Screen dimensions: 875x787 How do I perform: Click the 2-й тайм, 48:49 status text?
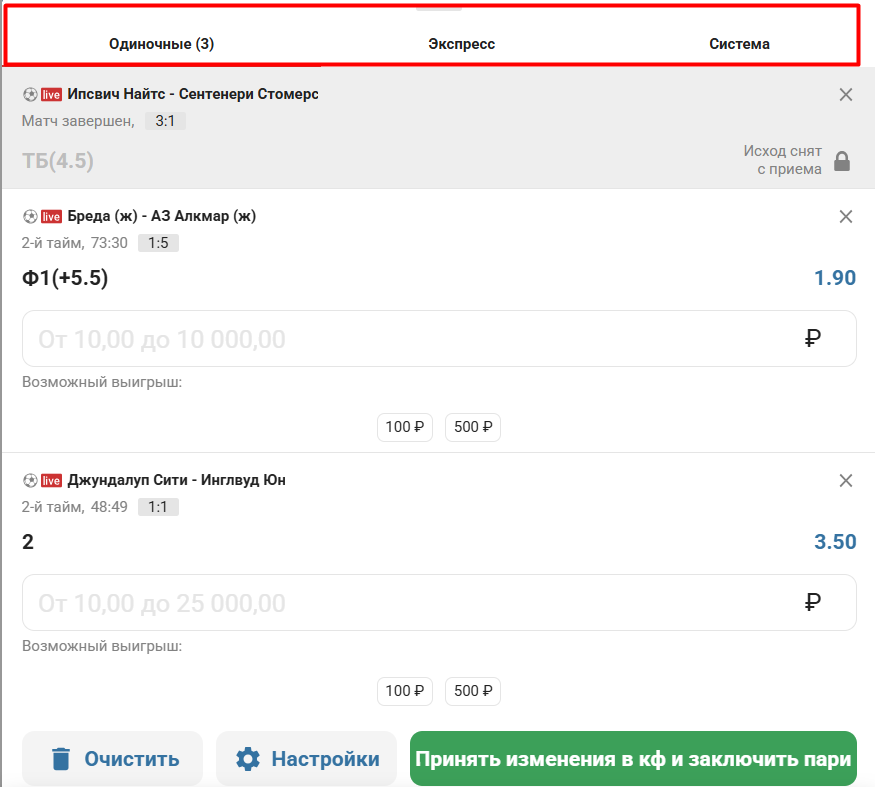75,507
